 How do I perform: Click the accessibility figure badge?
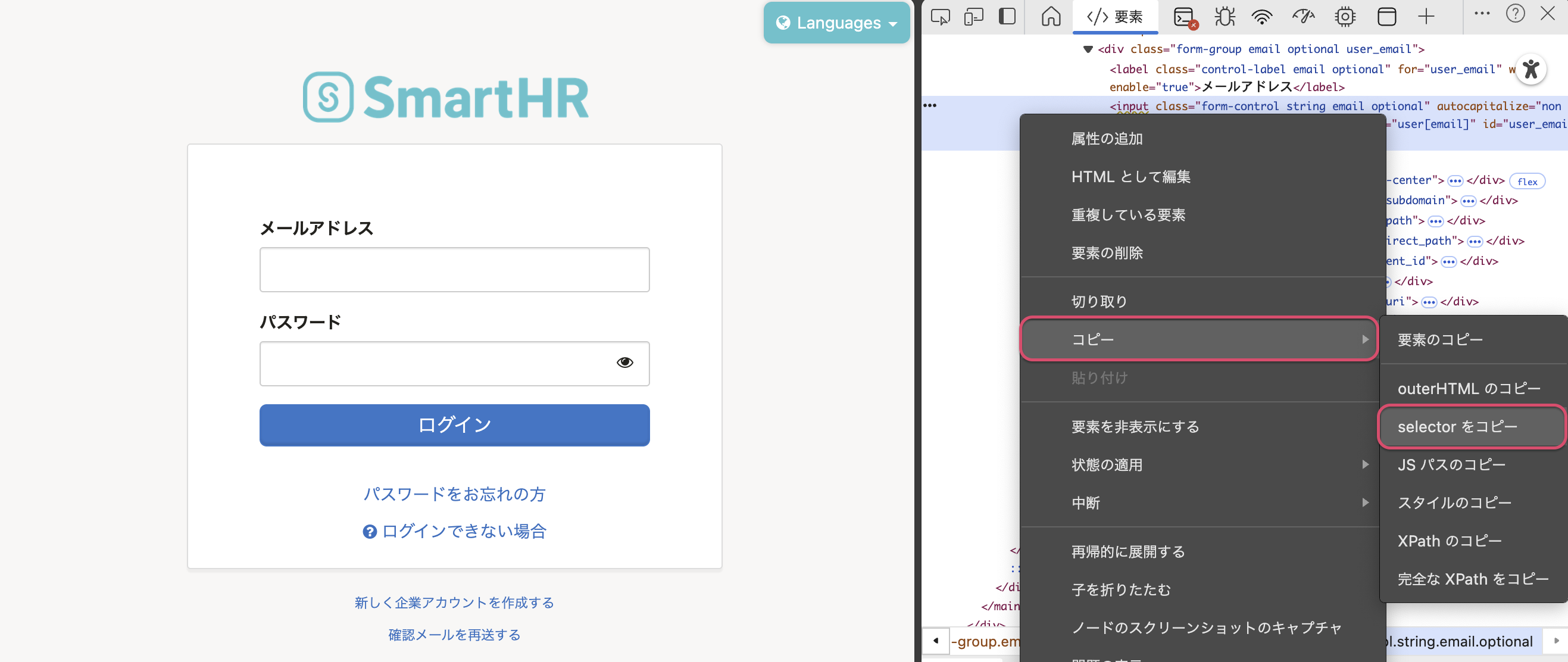1531,68
